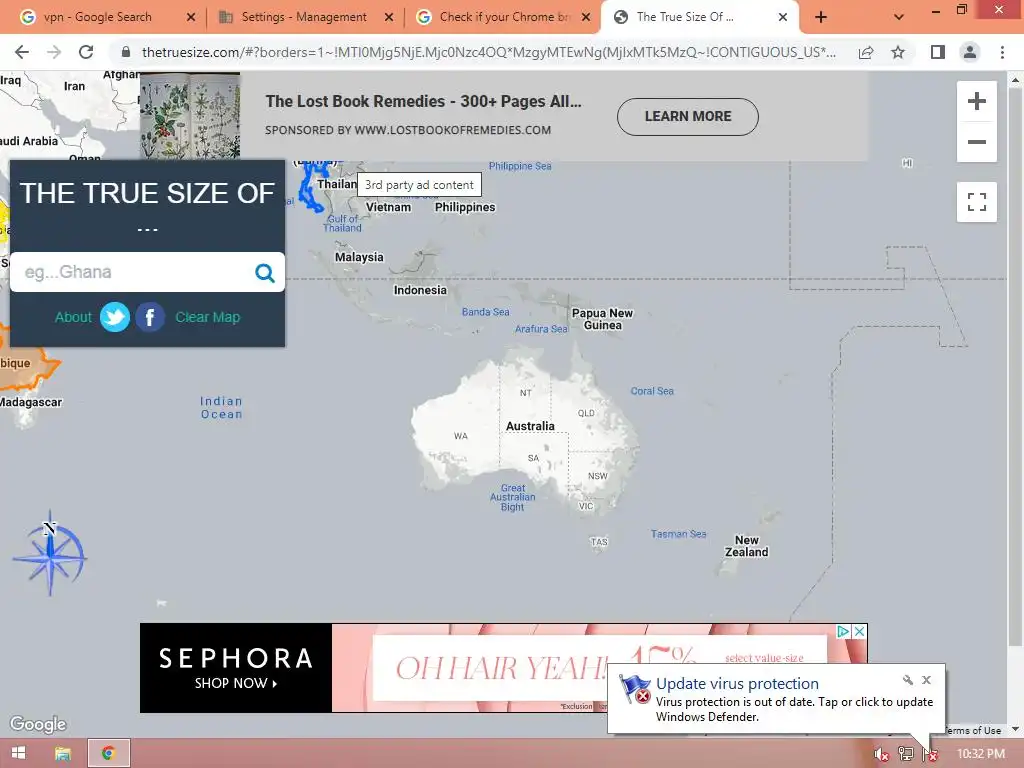1024x768 pixels.
Task: Close the virus protection notification
Action: [926, 680]
